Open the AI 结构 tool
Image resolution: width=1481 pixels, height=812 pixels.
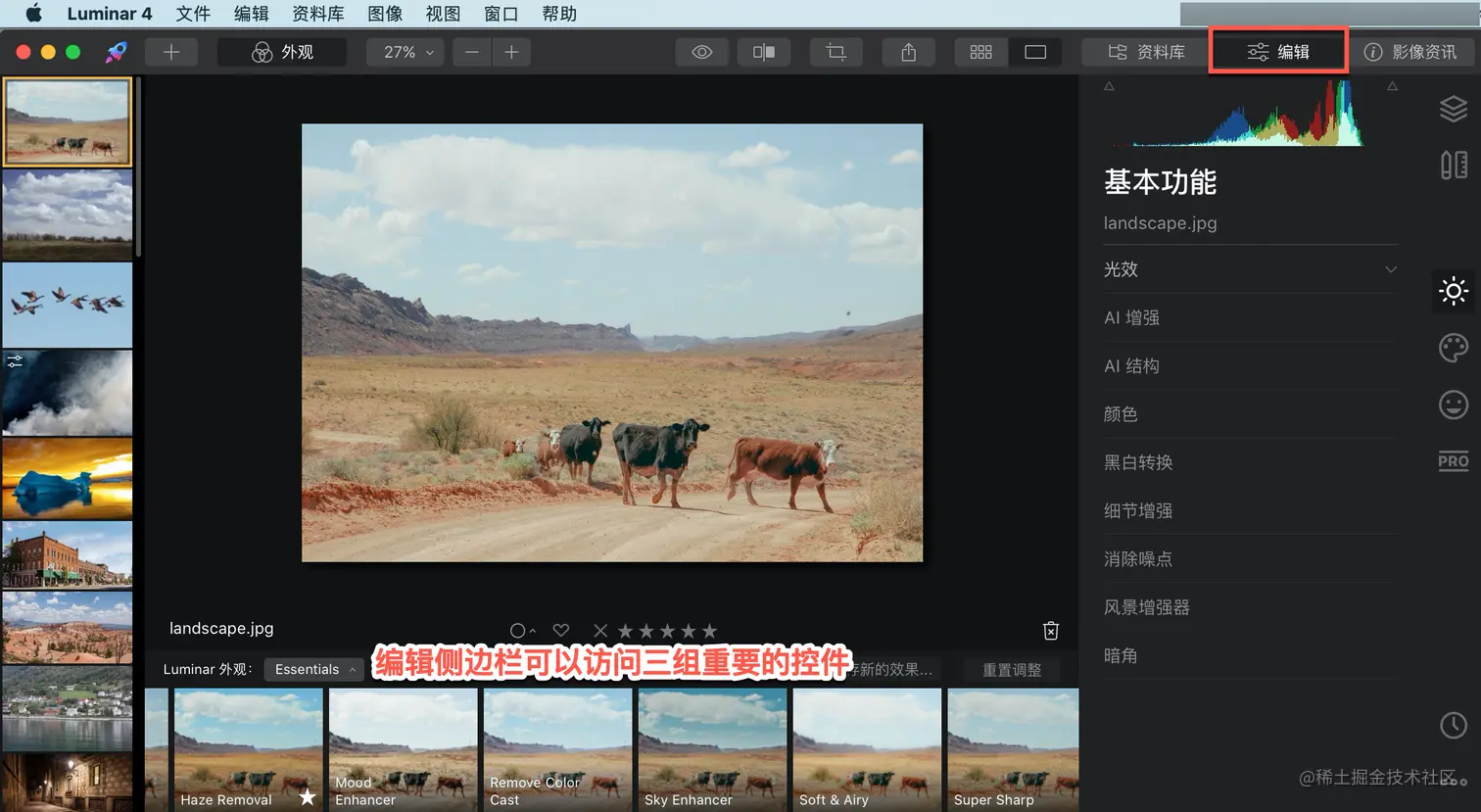(x=1250, y=365)
